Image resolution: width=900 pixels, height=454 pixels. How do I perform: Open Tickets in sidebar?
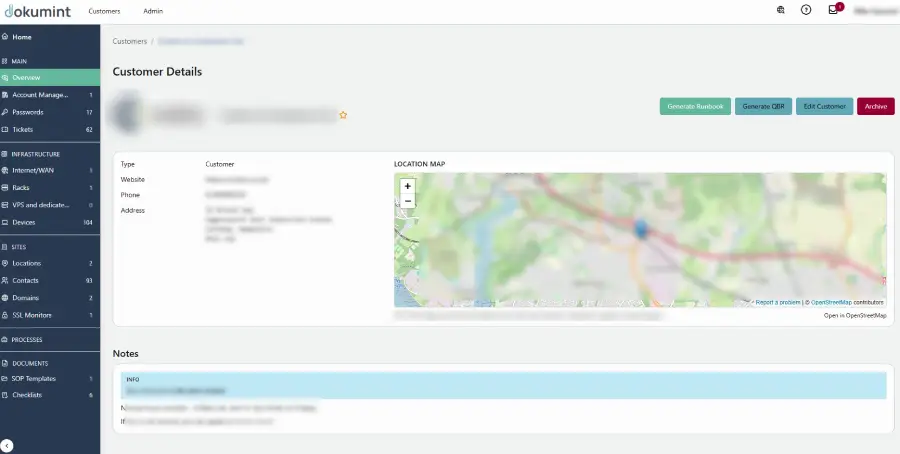(50, 129)
